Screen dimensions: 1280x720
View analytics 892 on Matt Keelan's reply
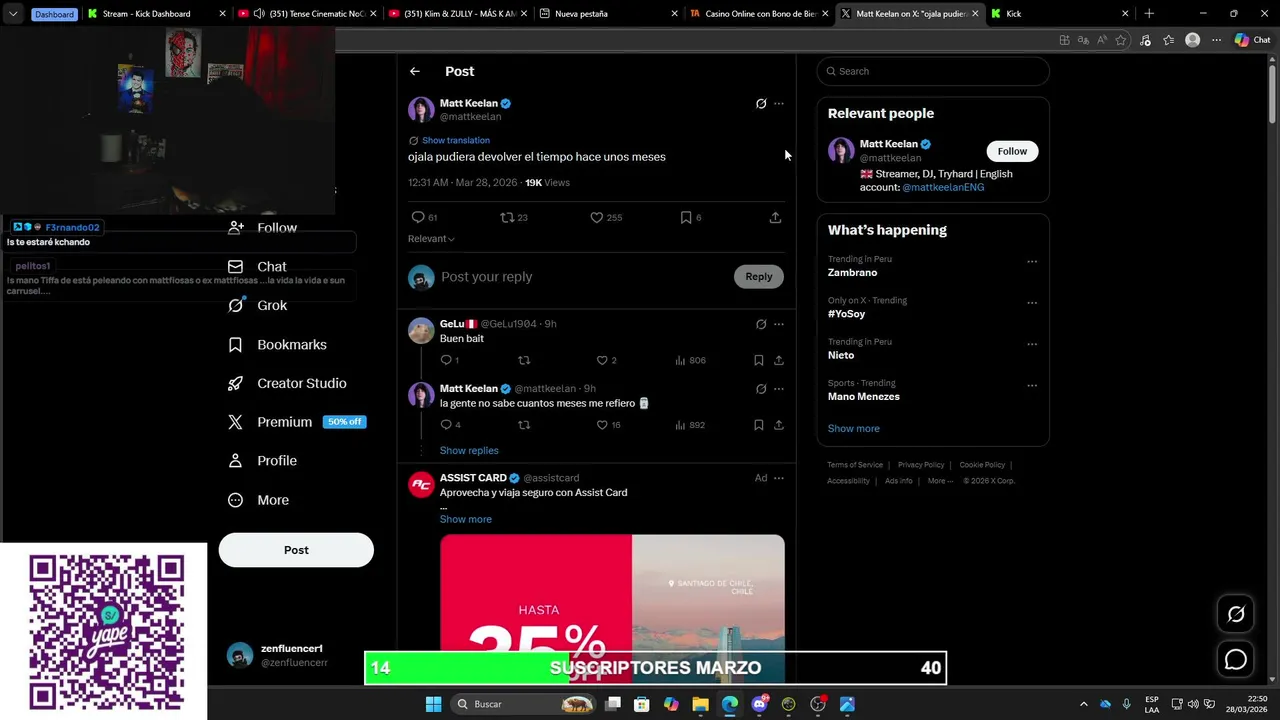pyautogui.click(x=690, y=425)
